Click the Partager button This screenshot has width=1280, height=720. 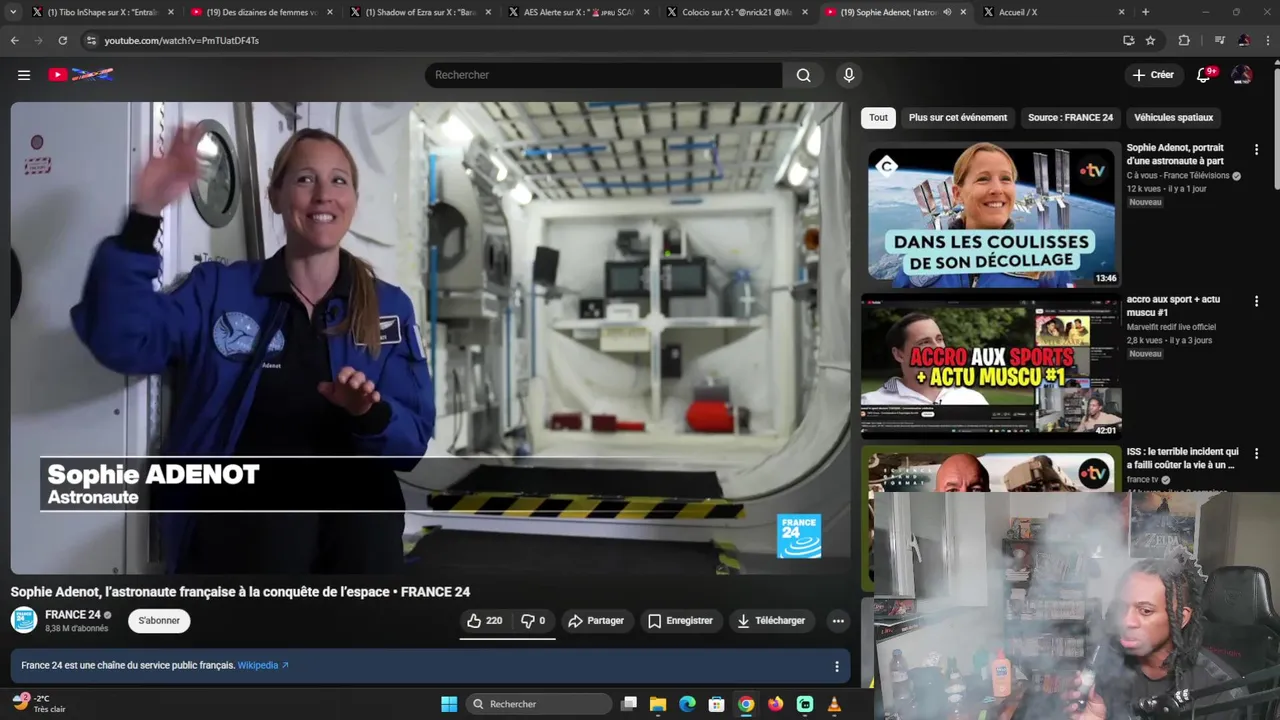(596, 621)
